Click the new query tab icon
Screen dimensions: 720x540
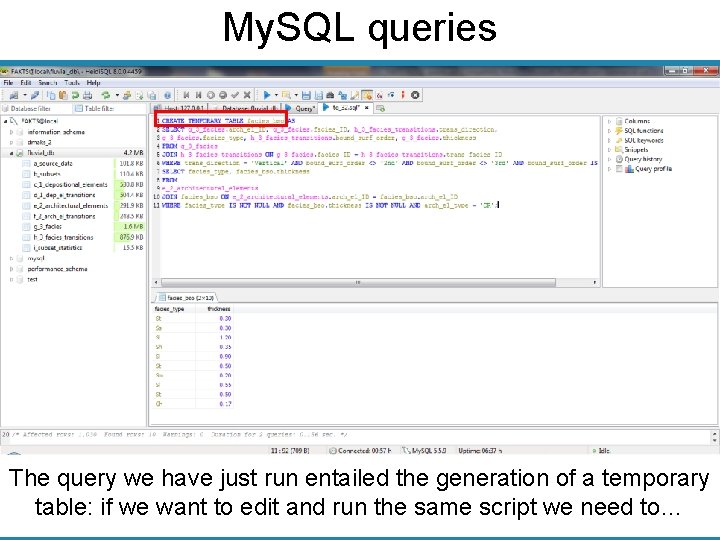[380, 108]
